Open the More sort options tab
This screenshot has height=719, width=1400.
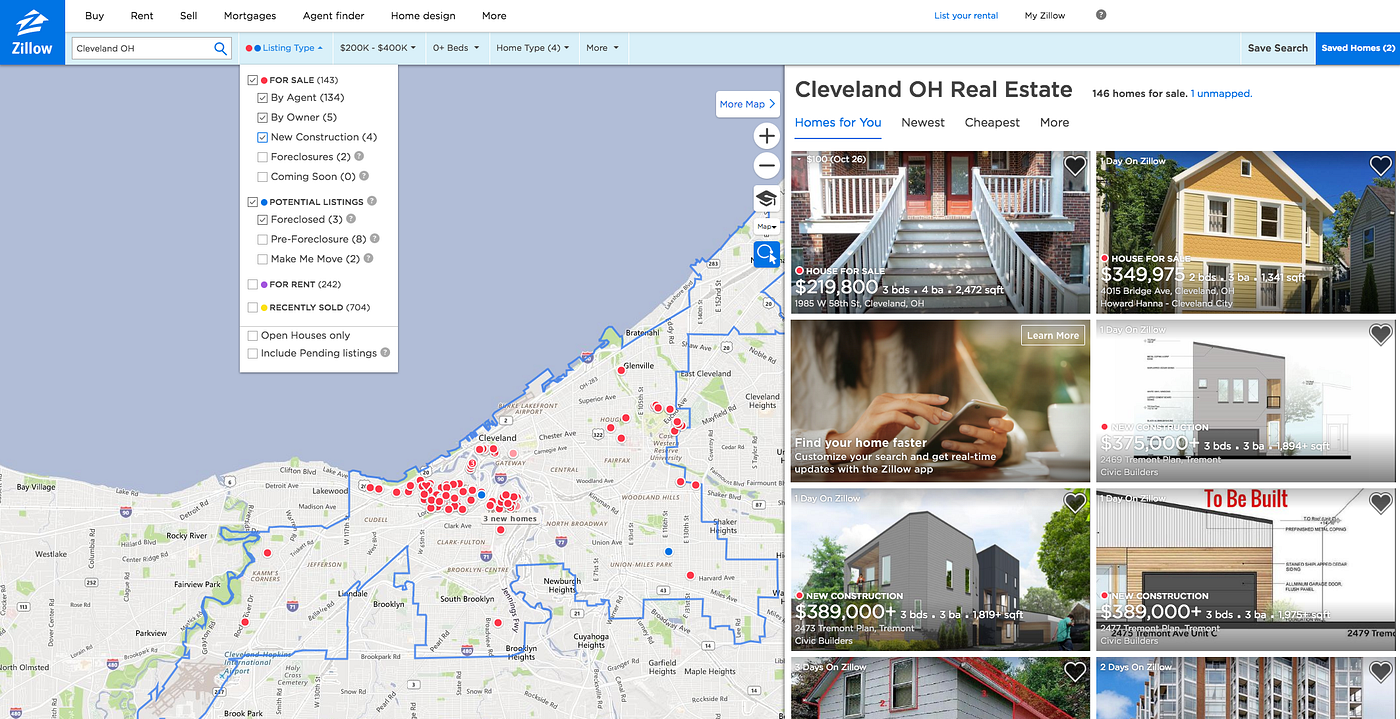click(1054, 122)
